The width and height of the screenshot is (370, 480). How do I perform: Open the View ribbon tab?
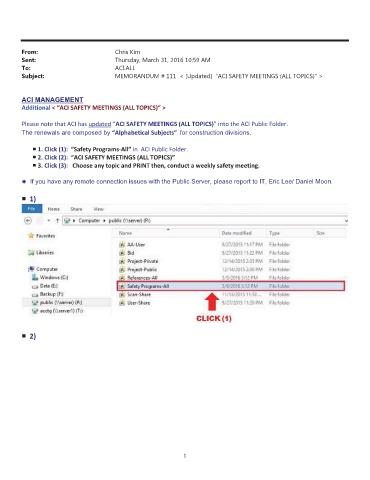click(98, 209)
